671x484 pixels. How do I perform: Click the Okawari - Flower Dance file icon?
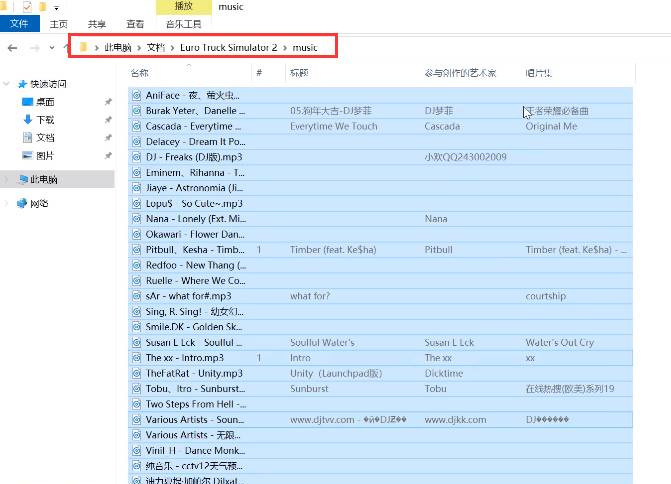click(x=137, y=234)
